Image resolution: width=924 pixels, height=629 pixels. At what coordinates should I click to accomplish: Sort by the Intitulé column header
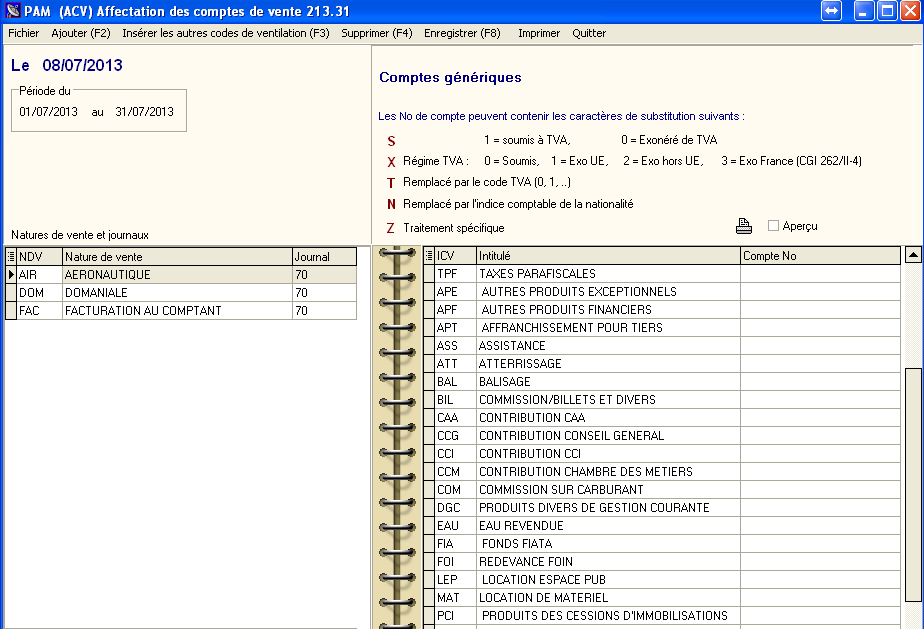click(607, 256)
